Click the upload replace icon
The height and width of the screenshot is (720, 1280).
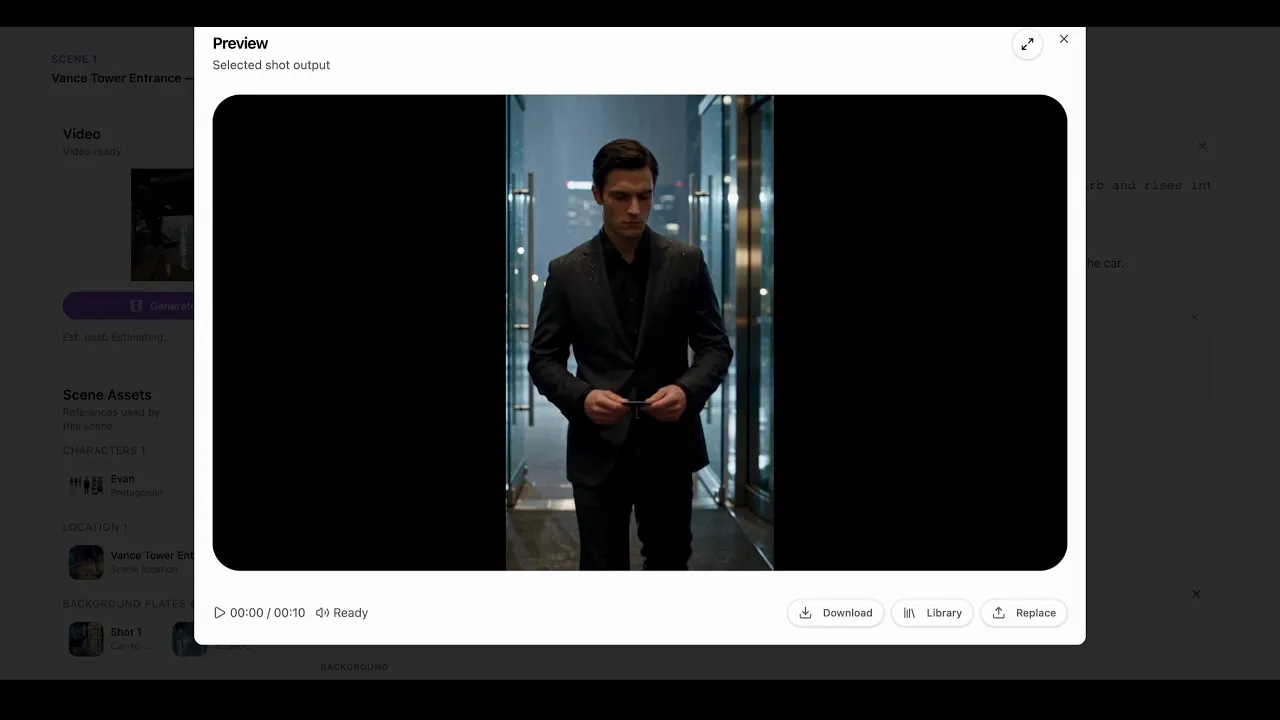998,613
